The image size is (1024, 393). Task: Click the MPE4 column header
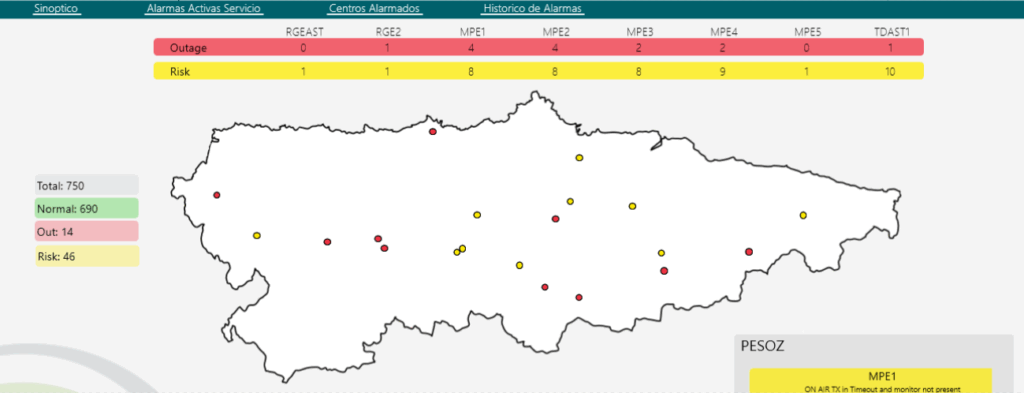tap(724, 32)
